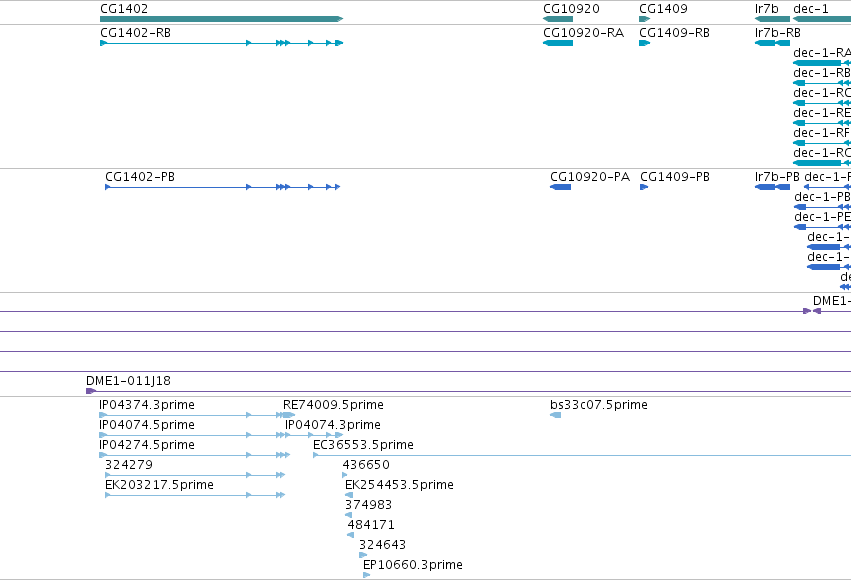Click EST label EK254453.5prime
Image resolution: width=851 pixels, height=580 pixels.
tap(399, 485)
